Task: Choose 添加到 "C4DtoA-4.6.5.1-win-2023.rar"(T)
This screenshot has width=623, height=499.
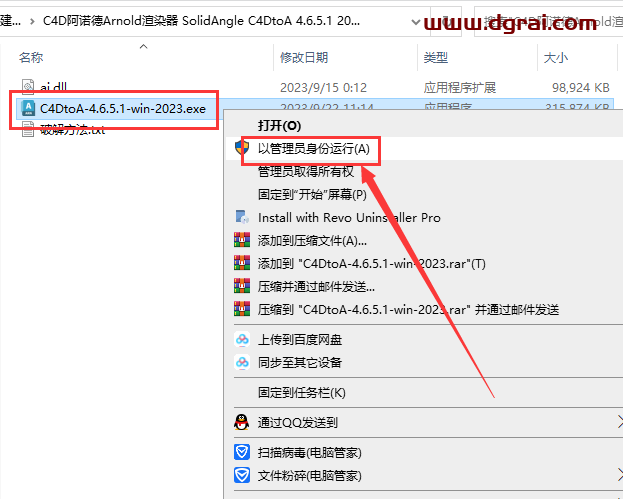Action: (371, 264)
